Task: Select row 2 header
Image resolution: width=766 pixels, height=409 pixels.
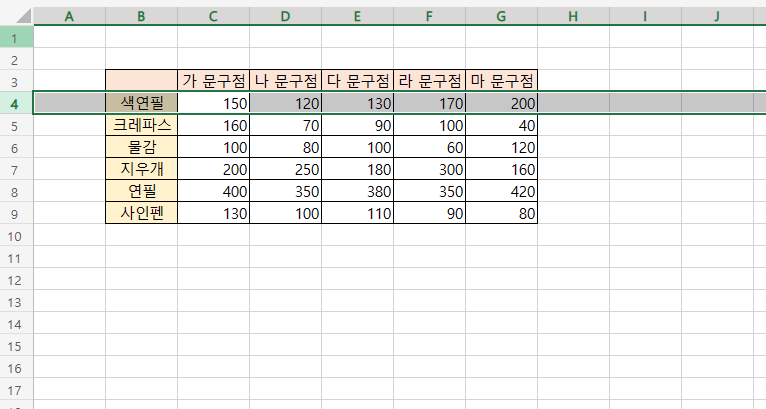Action: tap(16, 60)
